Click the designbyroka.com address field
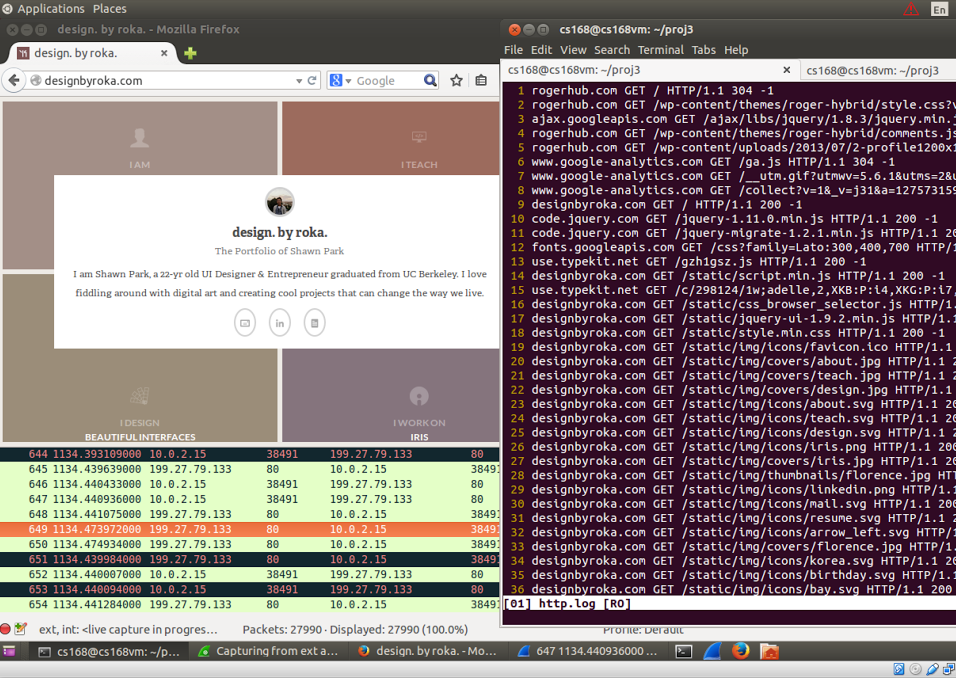Viewport: 956px width, 678px height. pyautogui.click(x=160, y=81)
